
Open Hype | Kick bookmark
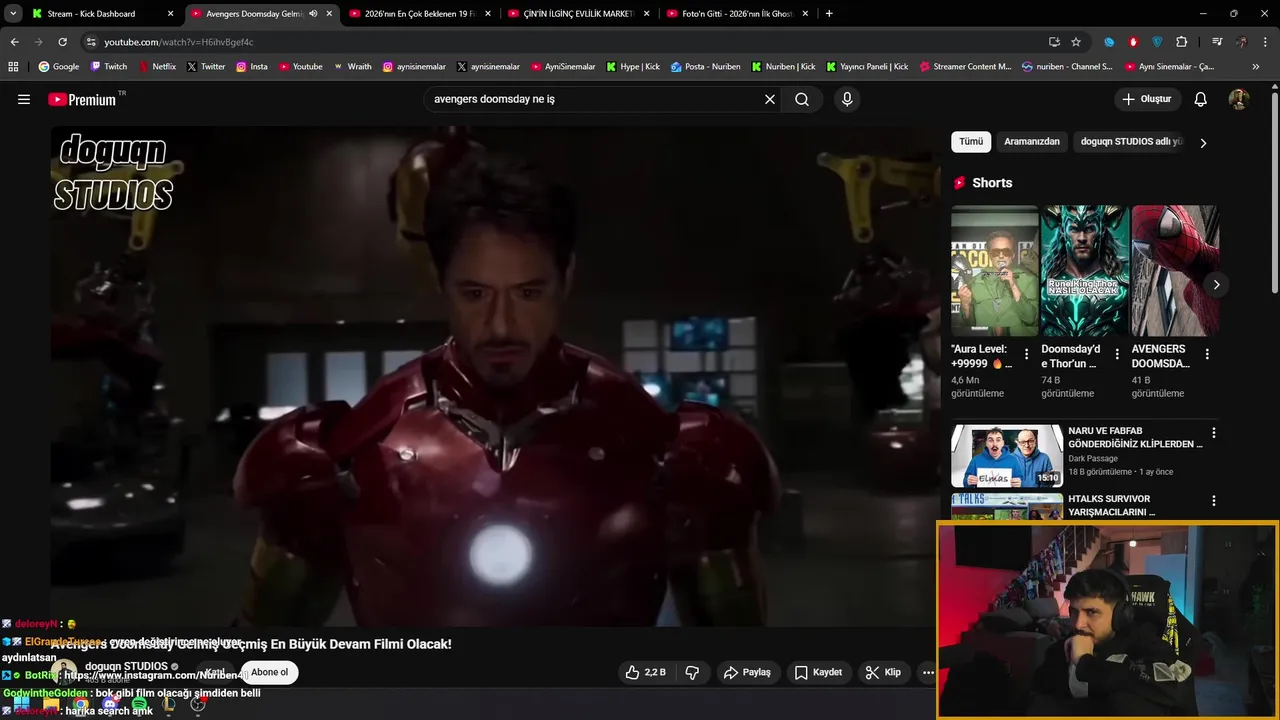tap(633, 67)
